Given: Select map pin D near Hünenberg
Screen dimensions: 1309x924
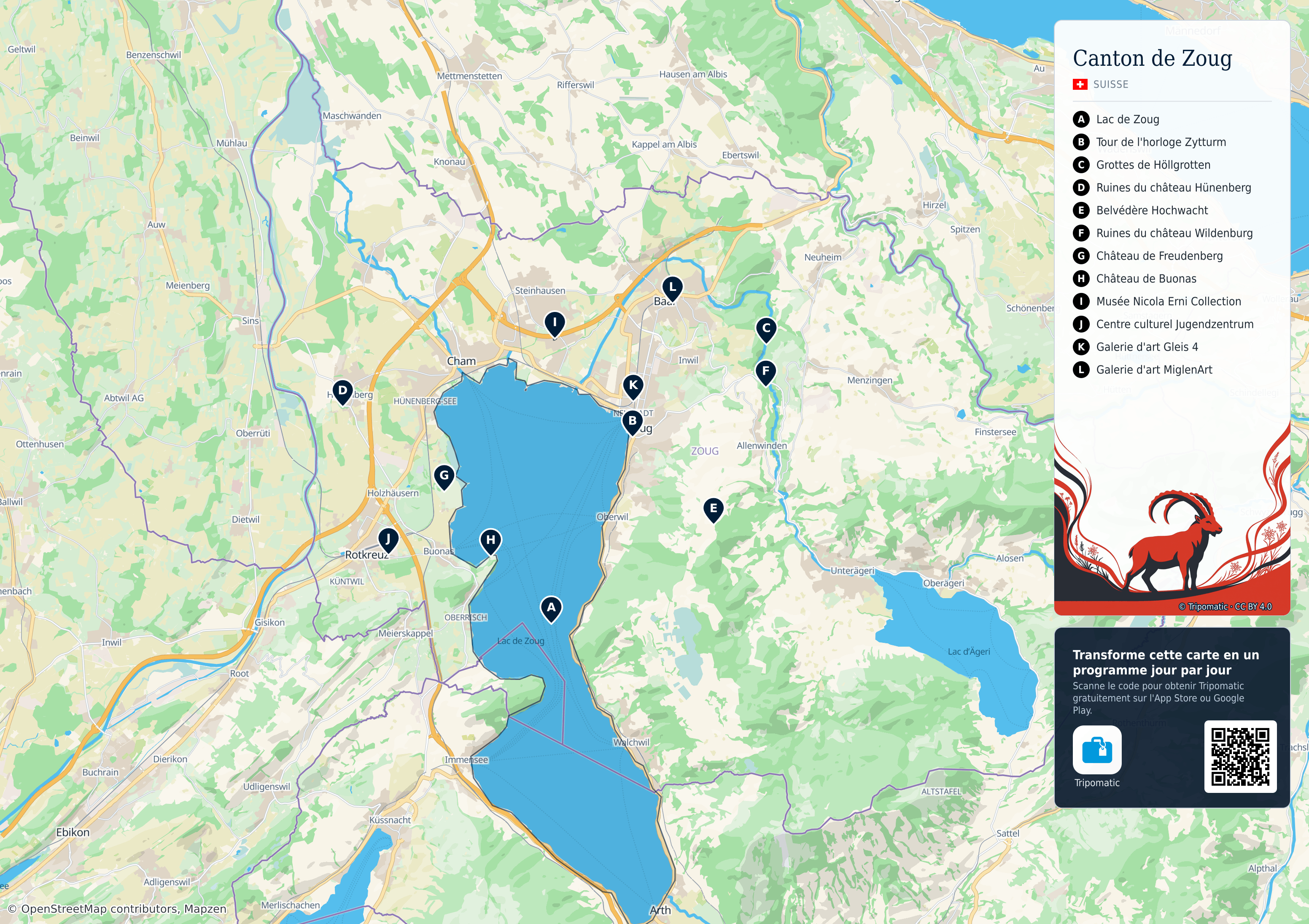Looking at the screenshot, I should click(x=343, y=392).
